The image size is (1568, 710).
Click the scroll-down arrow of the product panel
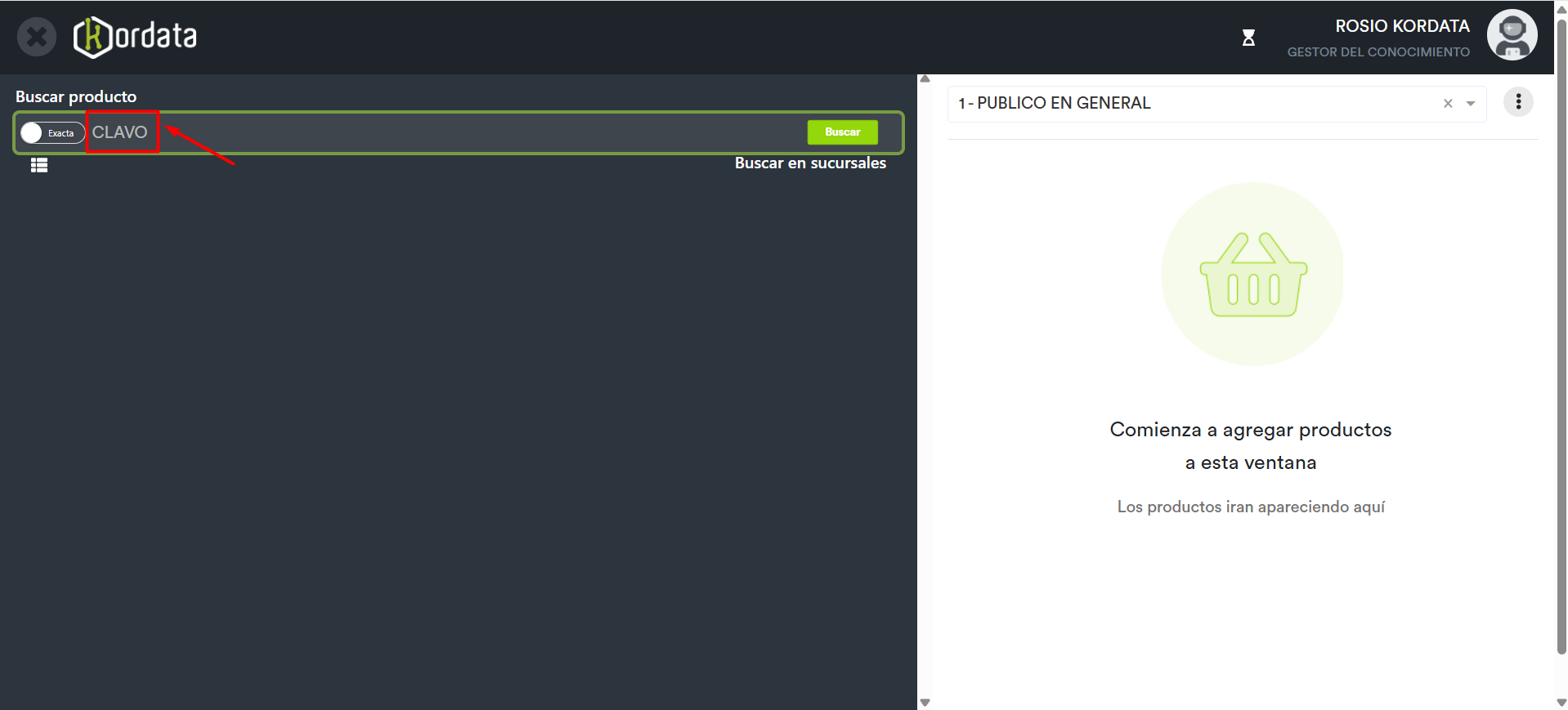[x=925, y=703]
